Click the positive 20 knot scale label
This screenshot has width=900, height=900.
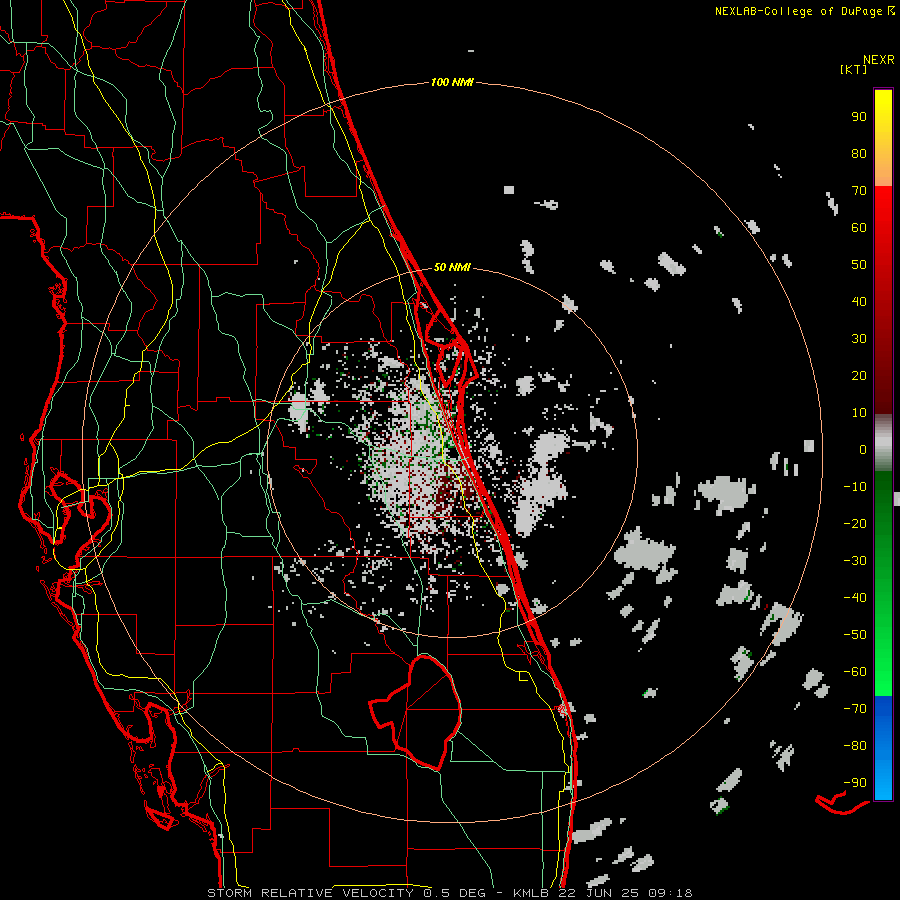(x=859, y=376)
